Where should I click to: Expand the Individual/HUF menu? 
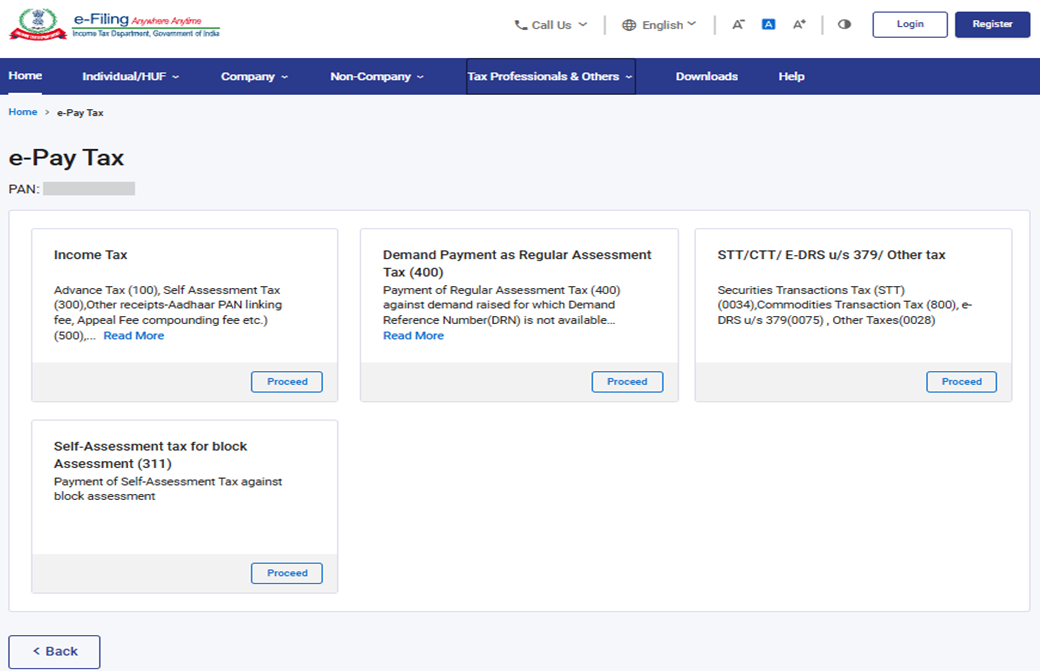[x=130, y=77]
